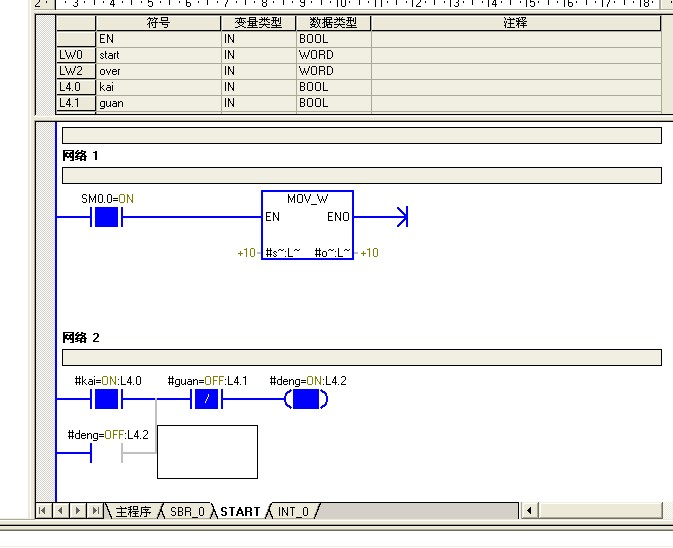Select the LW0 row header

[x=75, y=55]
